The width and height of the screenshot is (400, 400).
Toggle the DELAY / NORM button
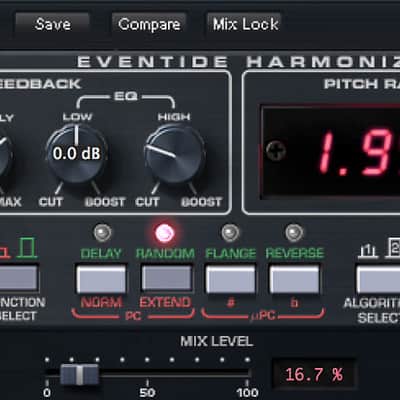point(101,278)
